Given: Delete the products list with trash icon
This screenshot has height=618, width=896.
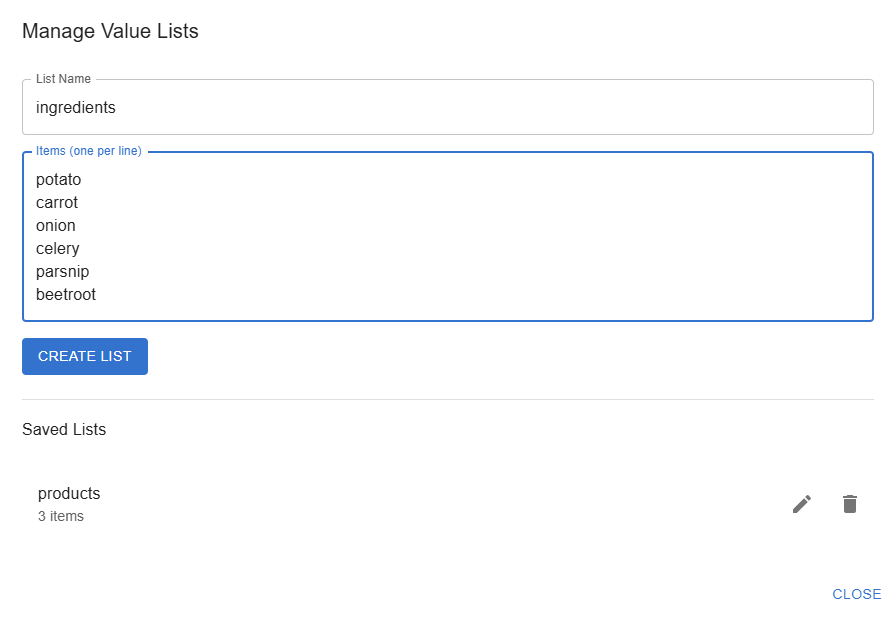Looking at the screenshot, I should [850, 504].
